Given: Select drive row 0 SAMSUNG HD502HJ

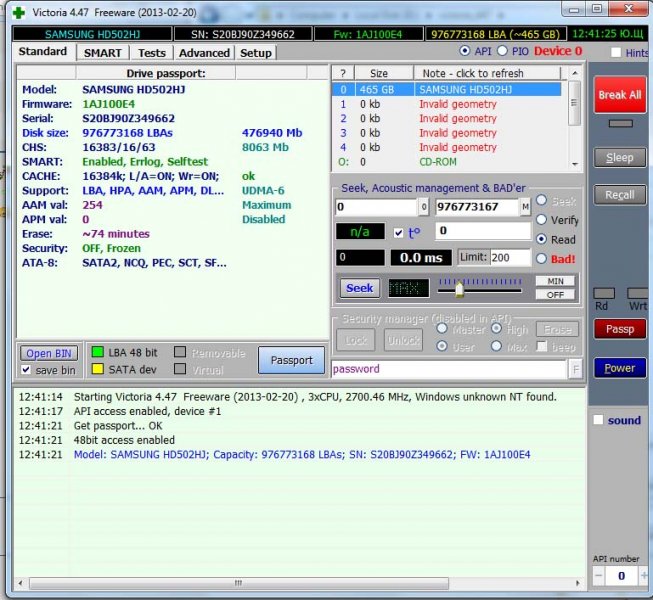Looking at the screenshot, I should (446, 90).
